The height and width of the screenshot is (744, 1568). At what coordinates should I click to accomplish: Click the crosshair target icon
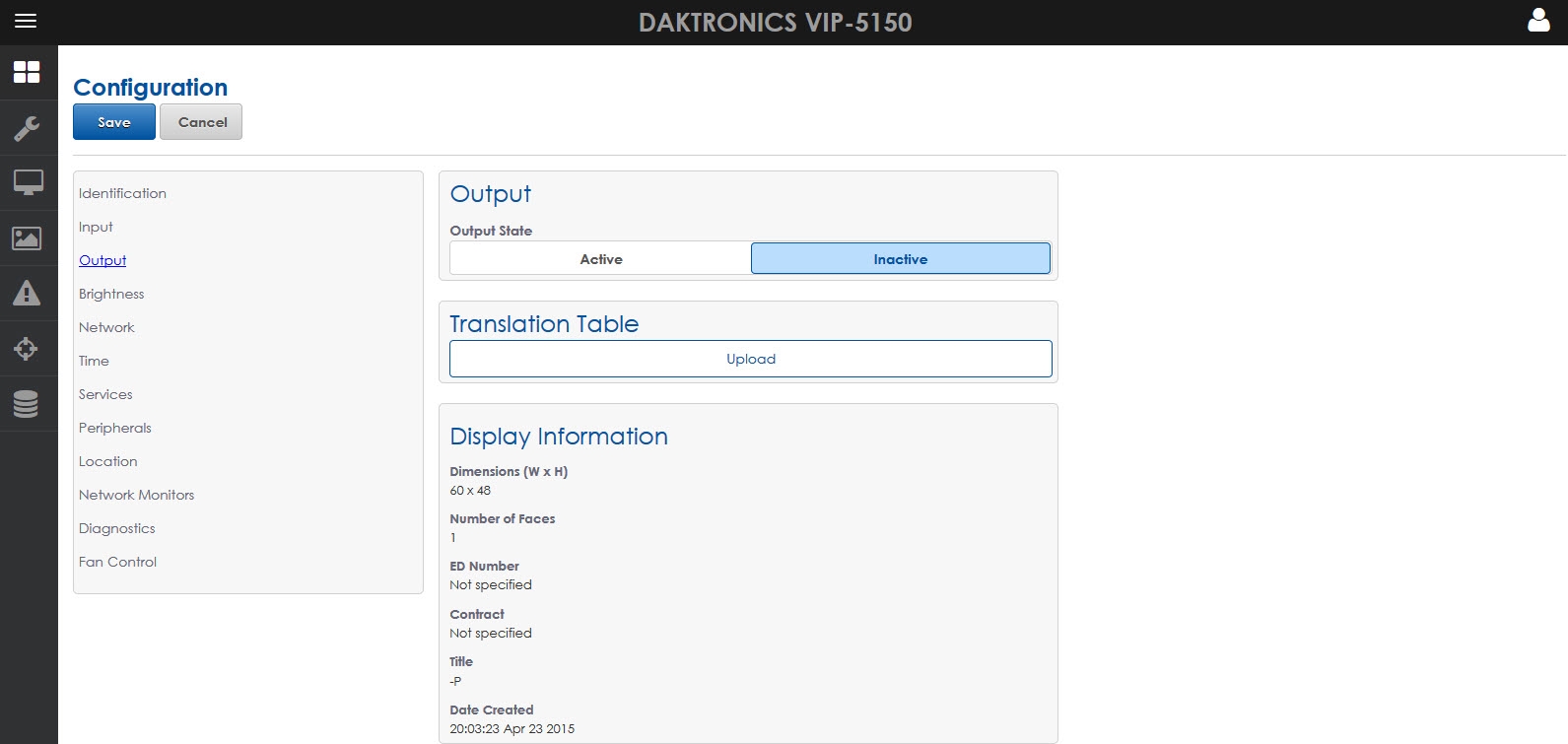pos(27,348)
